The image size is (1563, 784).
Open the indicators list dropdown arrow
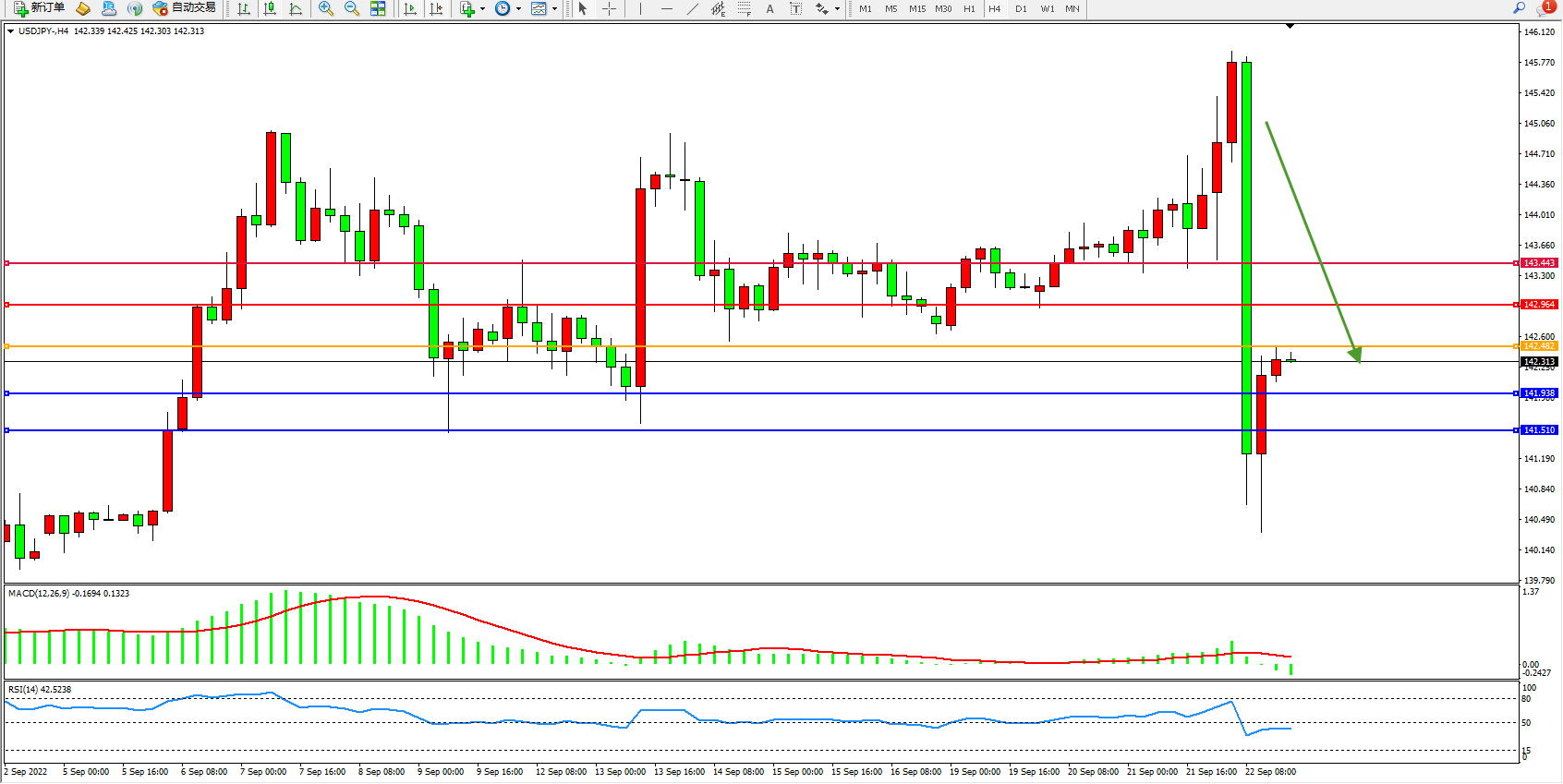482,8
